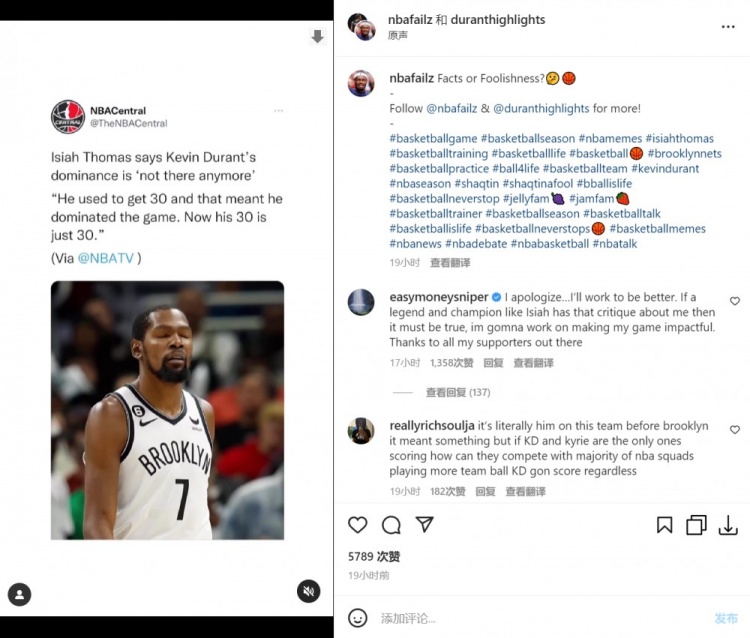This screenshot has width=750, height=638.
Task: Click the Kevin Durant photo in the tweet
Action: pos(167,410)
